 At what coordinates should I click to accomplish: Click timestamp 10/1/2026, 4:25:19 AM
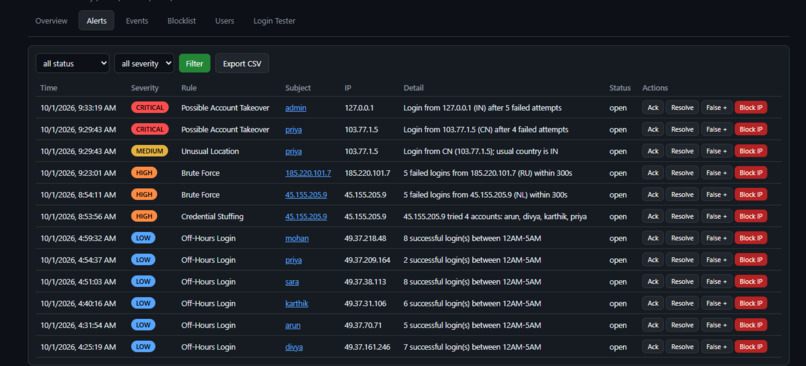[x=78, y=347]
